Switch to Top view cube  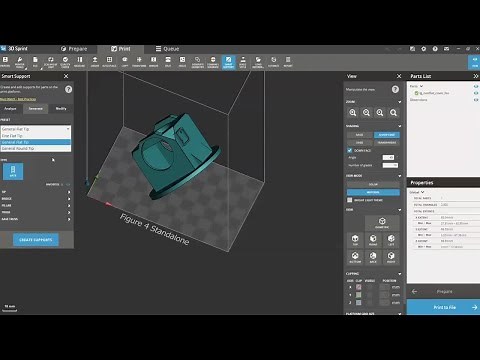[355, 240]
